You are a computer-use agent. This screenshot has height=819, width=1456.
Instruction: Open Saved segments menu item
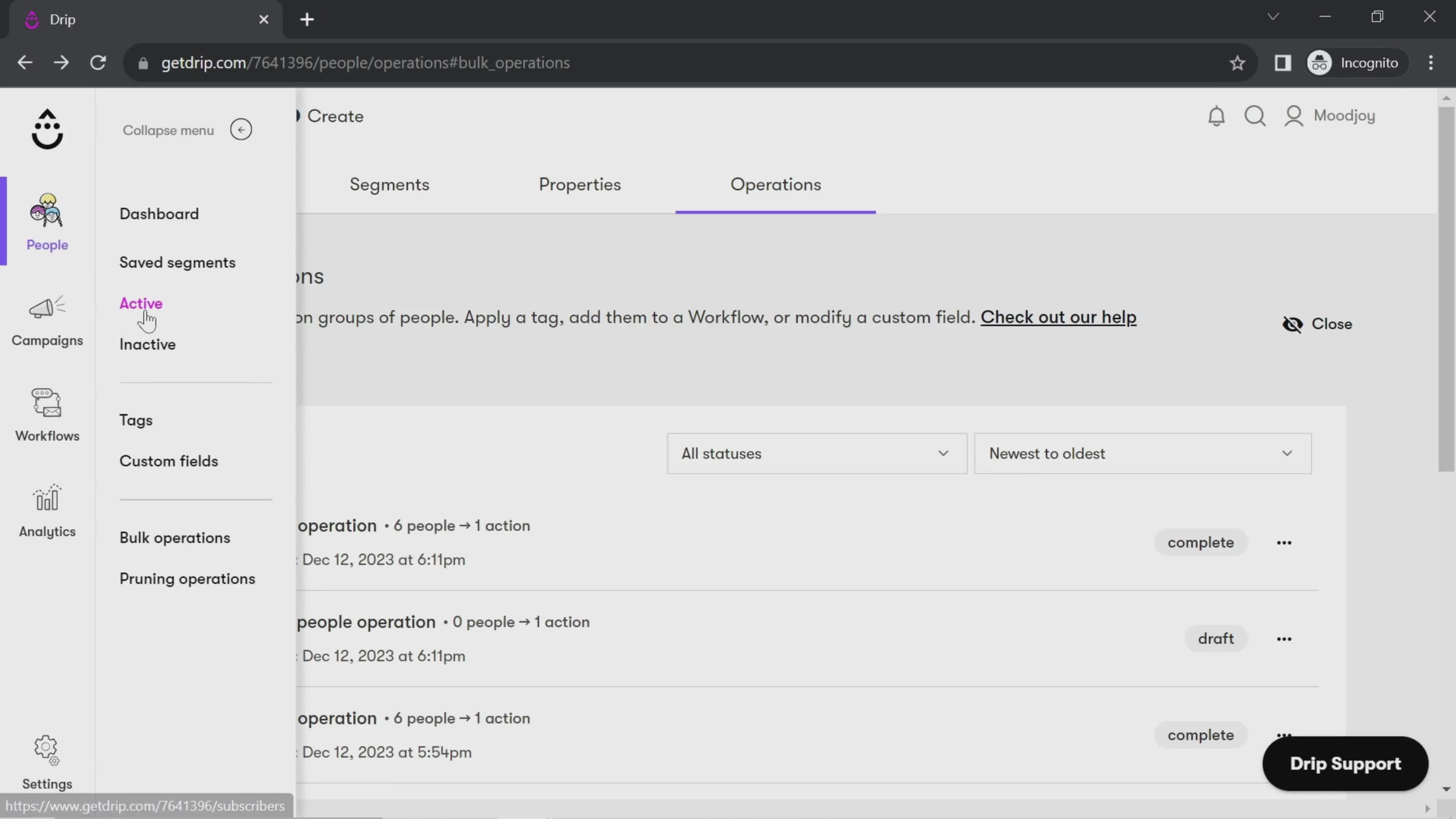(x=177, y=263)
